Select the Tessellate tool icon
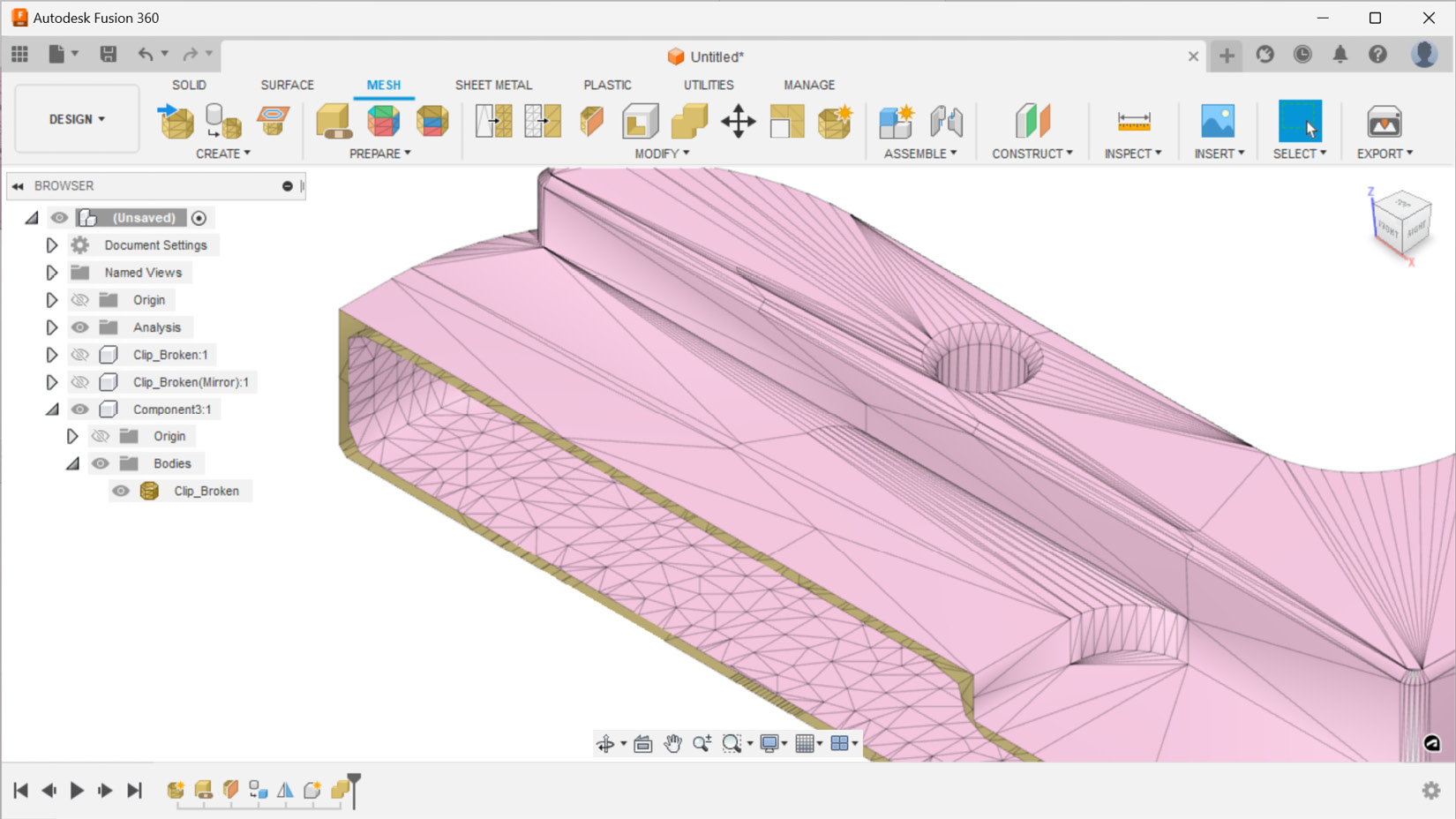1456x819 pixels. tap(223, 121)
